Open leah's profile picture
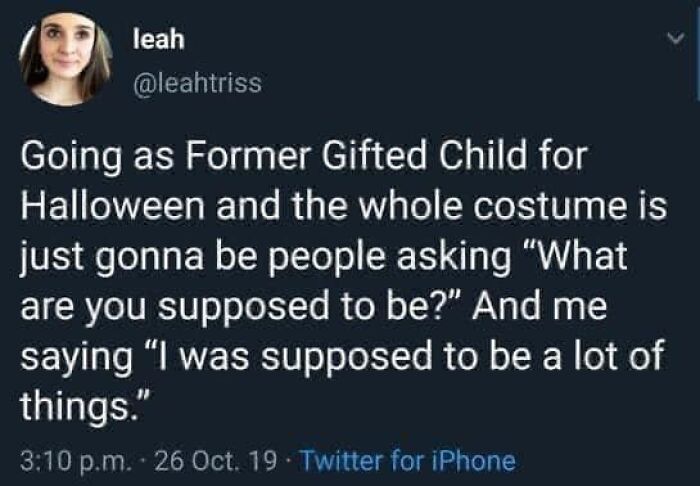Viewport: 700px width, 486px height. click(69, 60)
